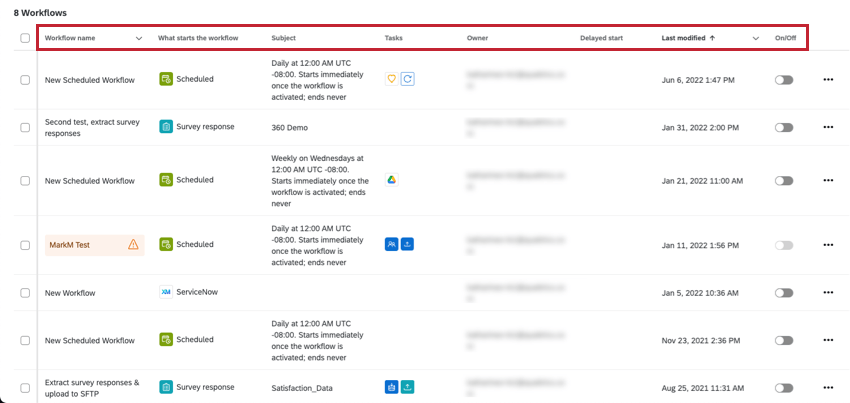850x403 pixels.
Task: Click the Workflow name column header
Action: [70, 38]
